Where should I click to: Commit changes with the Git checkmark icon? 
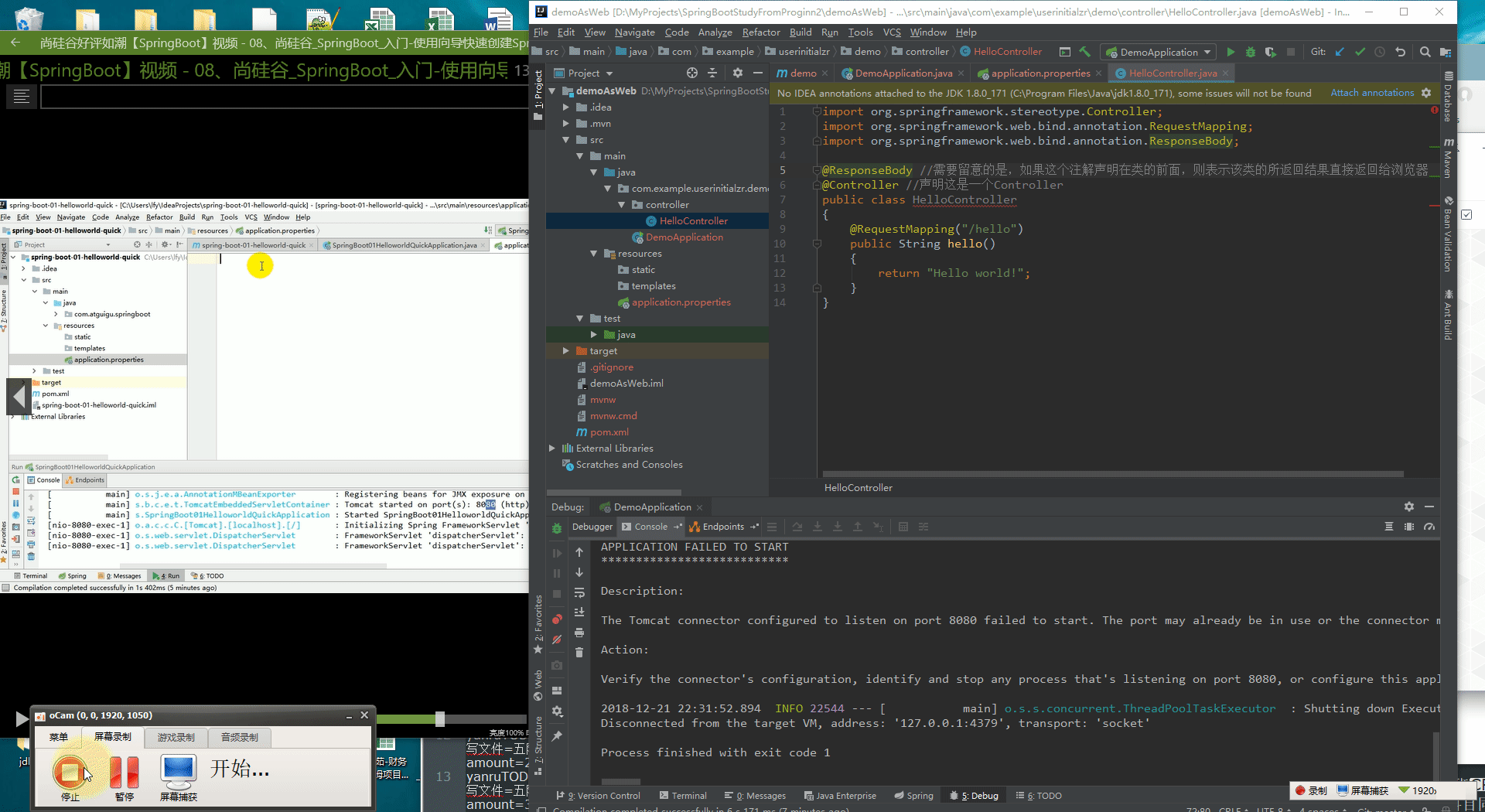[x=1360, y=52]
